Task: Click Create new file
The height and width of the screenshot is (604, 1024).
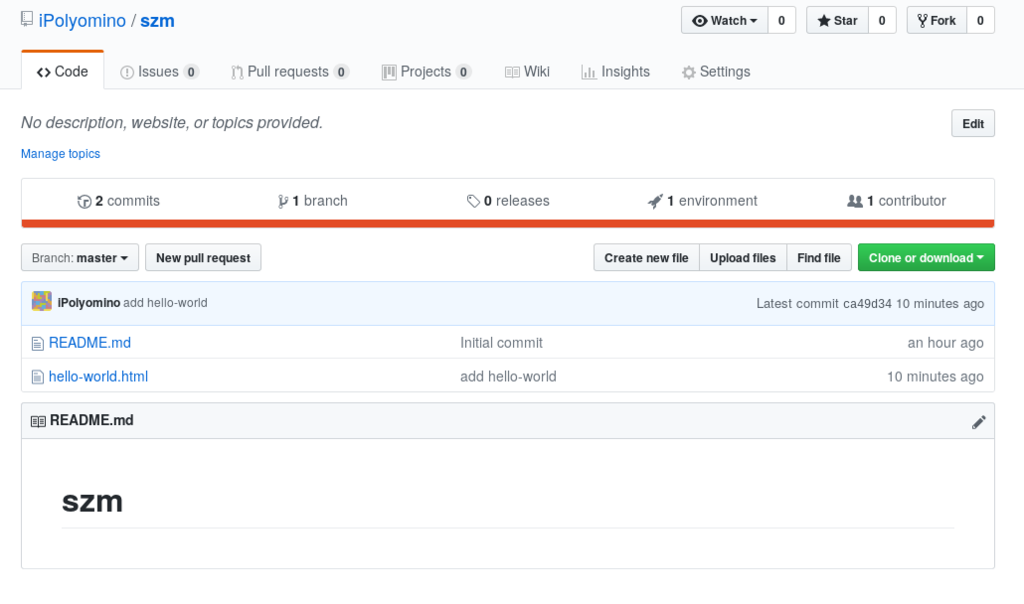Action: [647, 257]
